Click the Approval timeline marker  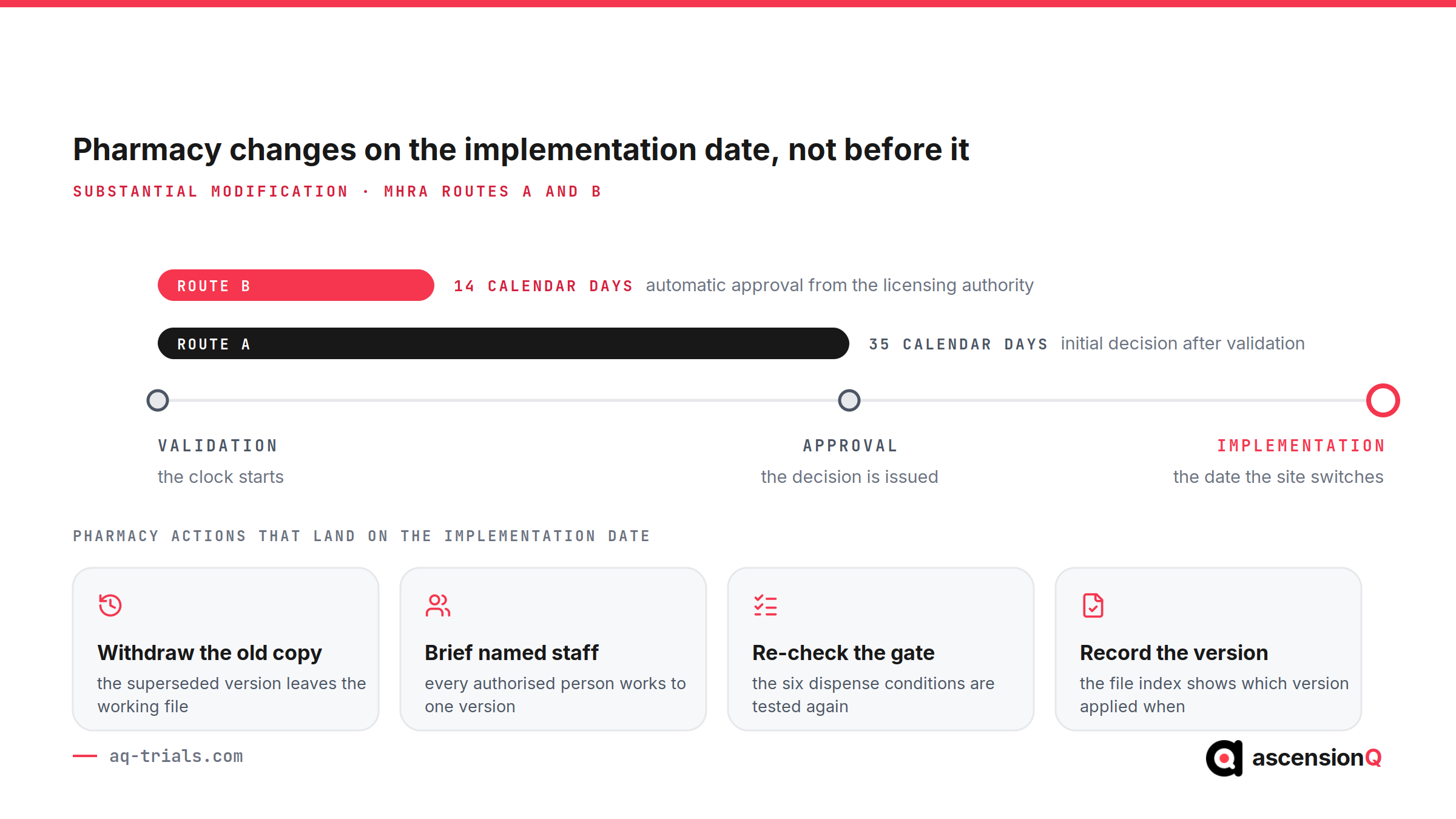pos(849,400)
